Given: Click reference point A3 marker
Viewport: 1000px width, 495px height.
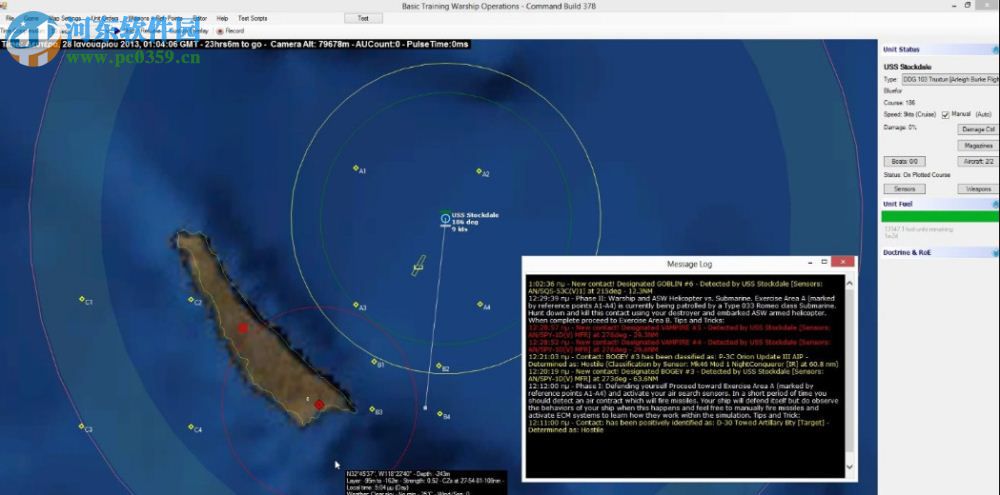Looking at the screenshot, I should pos(356,305).
